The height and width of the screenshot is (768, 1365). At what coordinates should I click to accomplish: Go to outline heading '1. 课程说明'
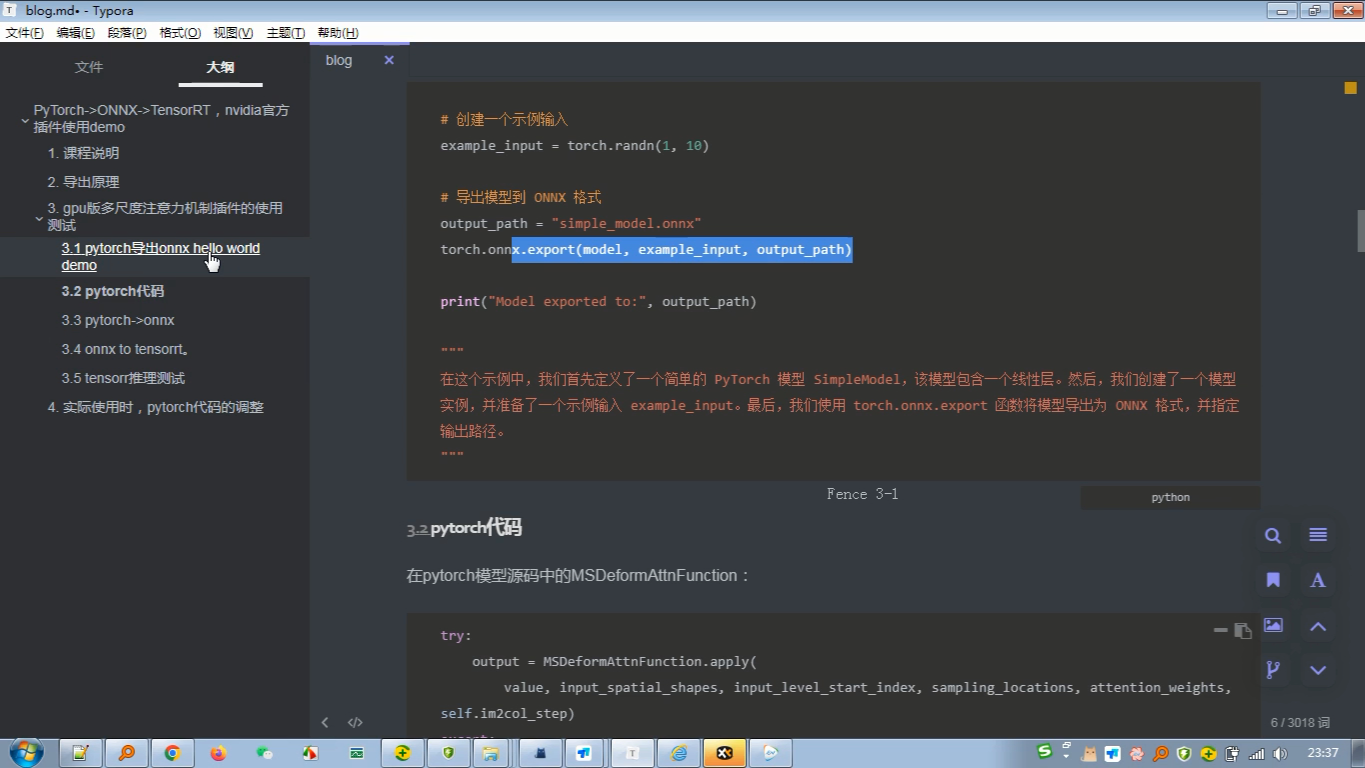[x=83, y=153]
